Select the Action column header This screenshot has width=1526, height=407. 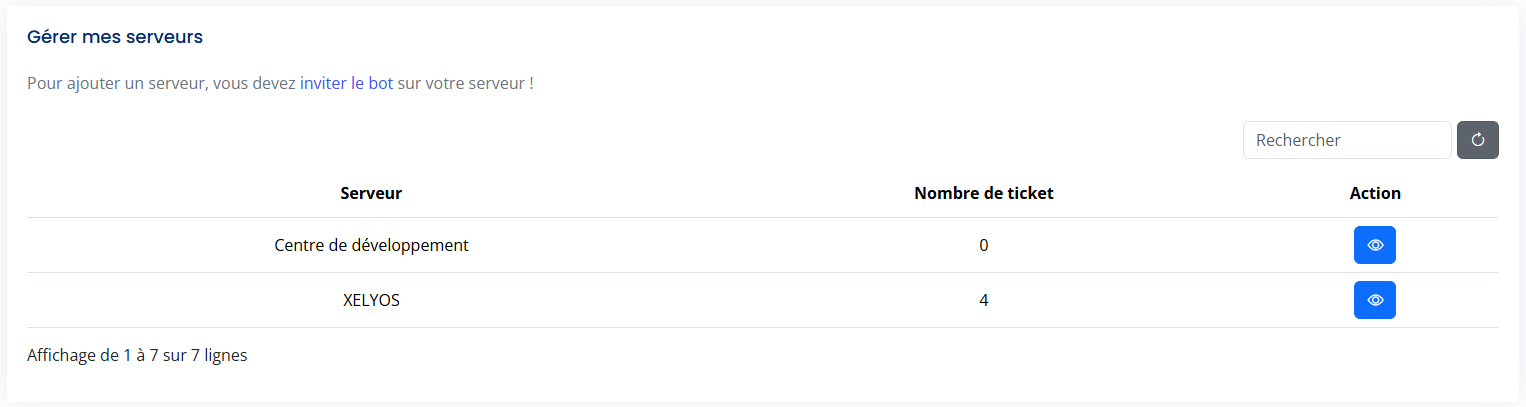(1375, 193)
